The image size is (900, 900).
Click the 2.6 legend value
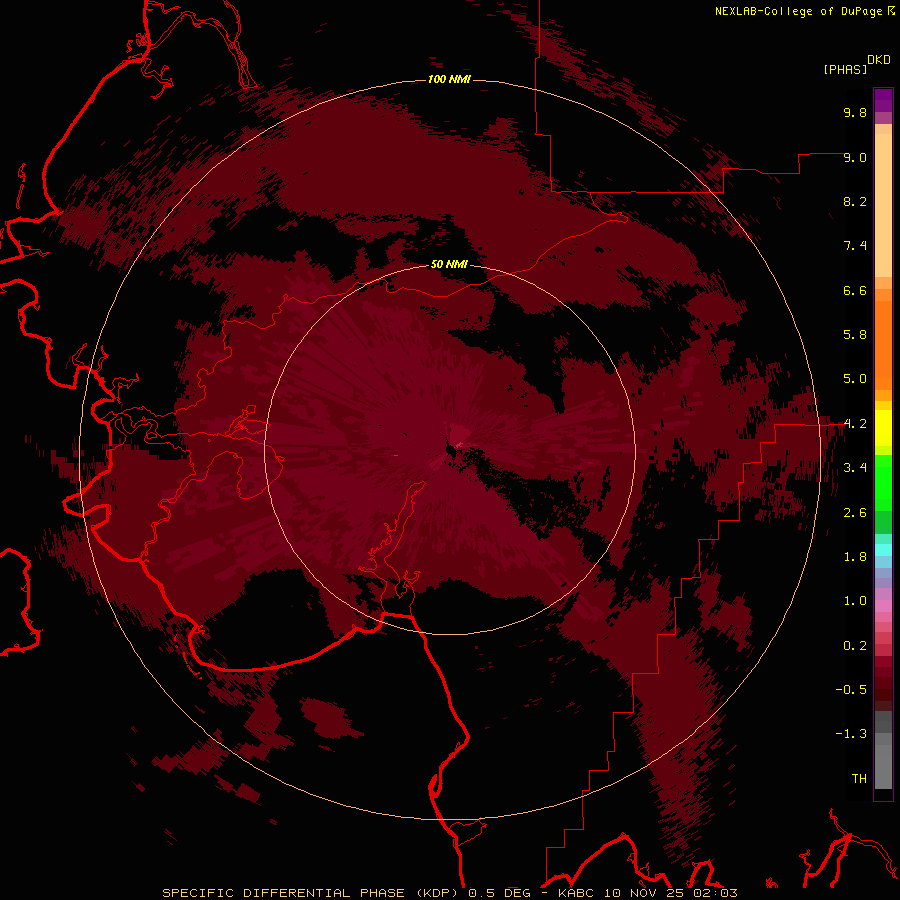pyautogui.click(x=855, y=513)
